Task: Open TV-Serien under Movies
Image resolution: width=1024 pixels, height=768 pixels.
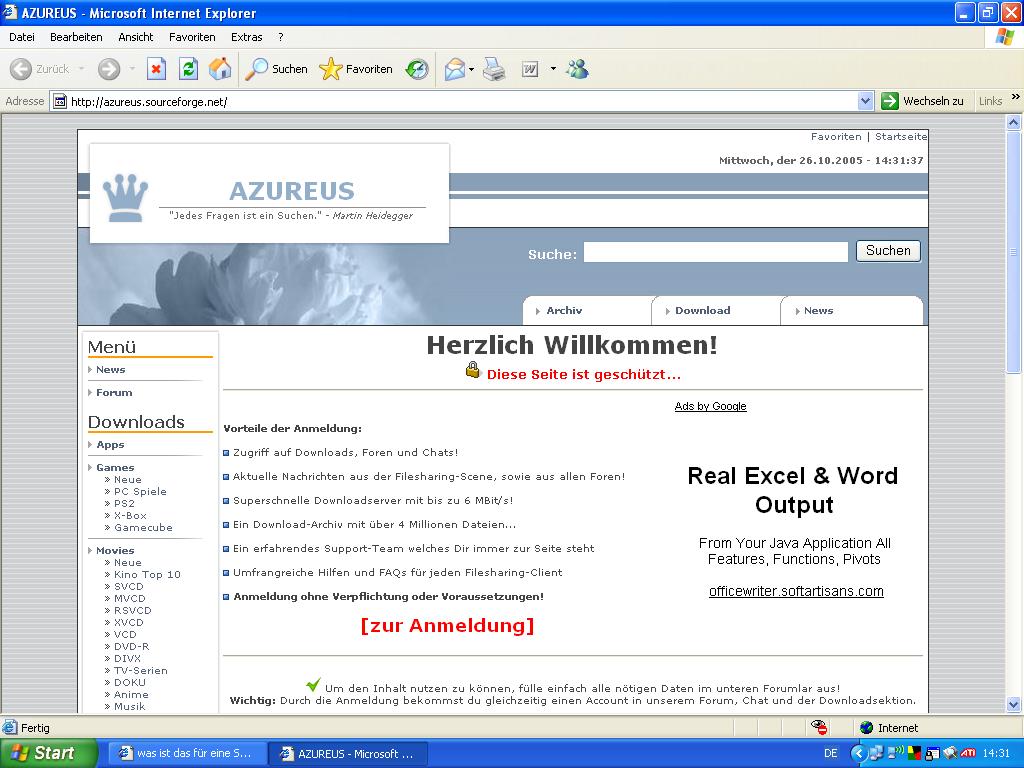Action: [140, 671]
